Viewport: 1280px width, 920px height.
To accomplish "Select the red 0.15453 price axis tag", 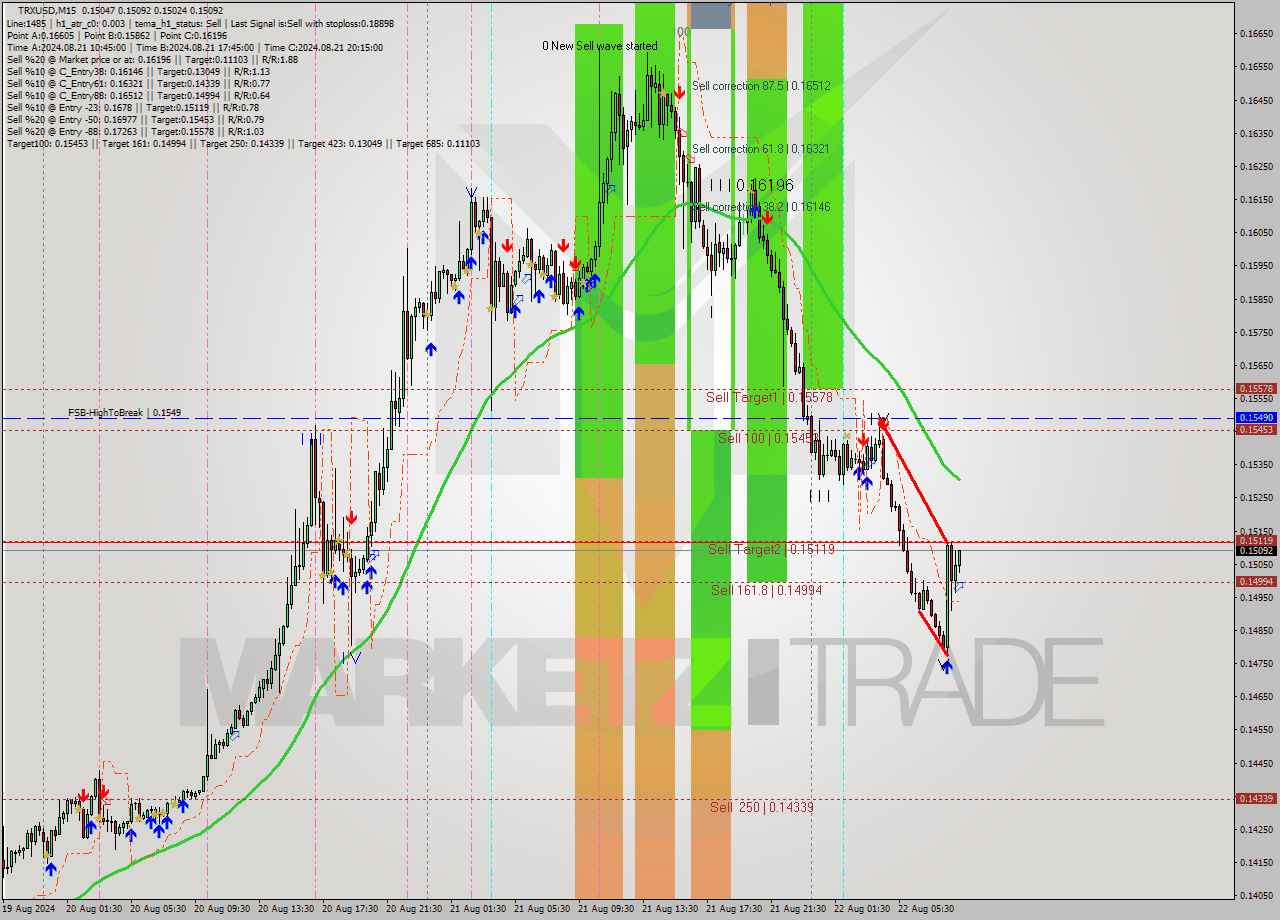I will (x=1256, y=429).
